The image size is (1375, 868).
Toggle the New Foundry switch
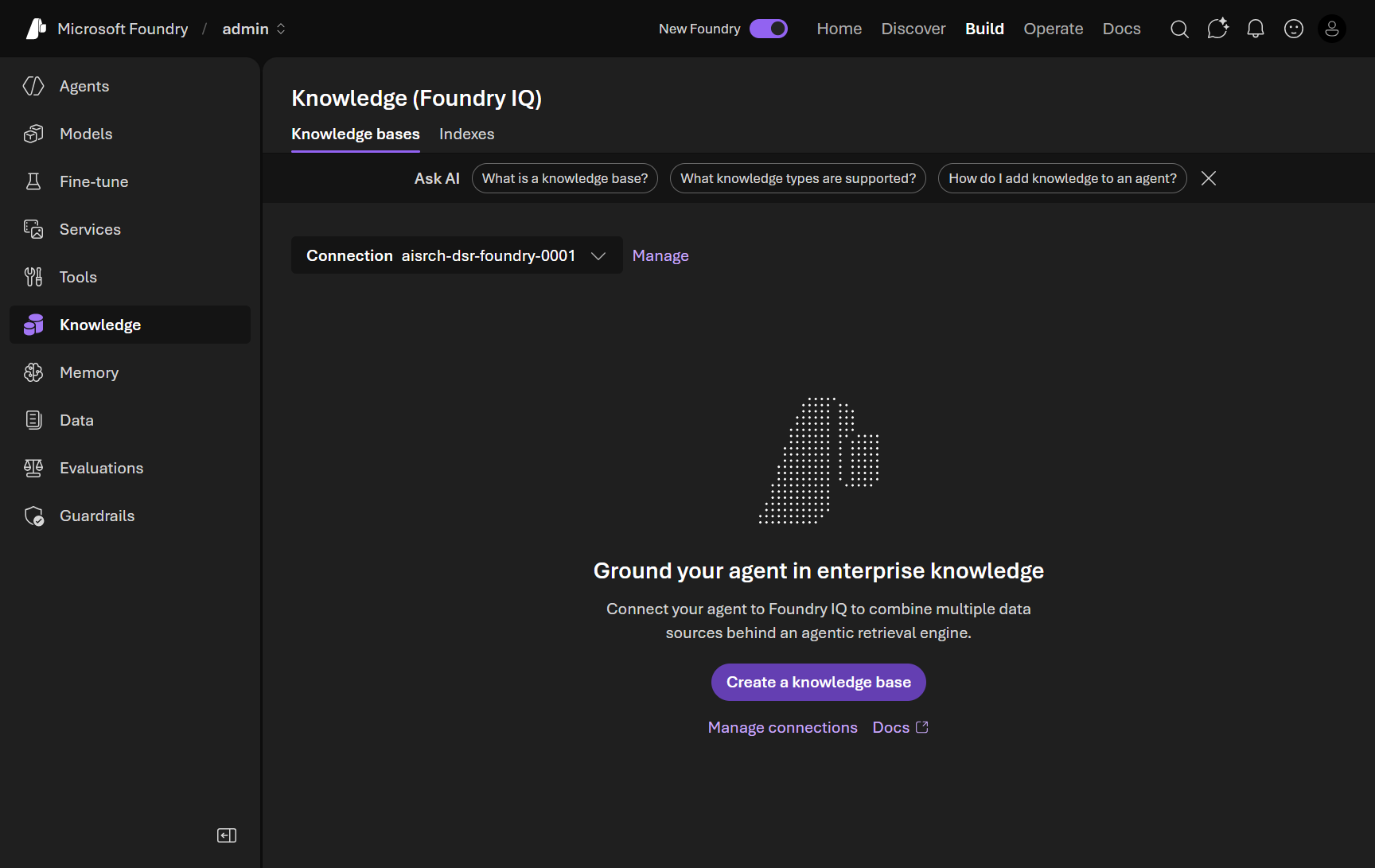pos(769,29)
